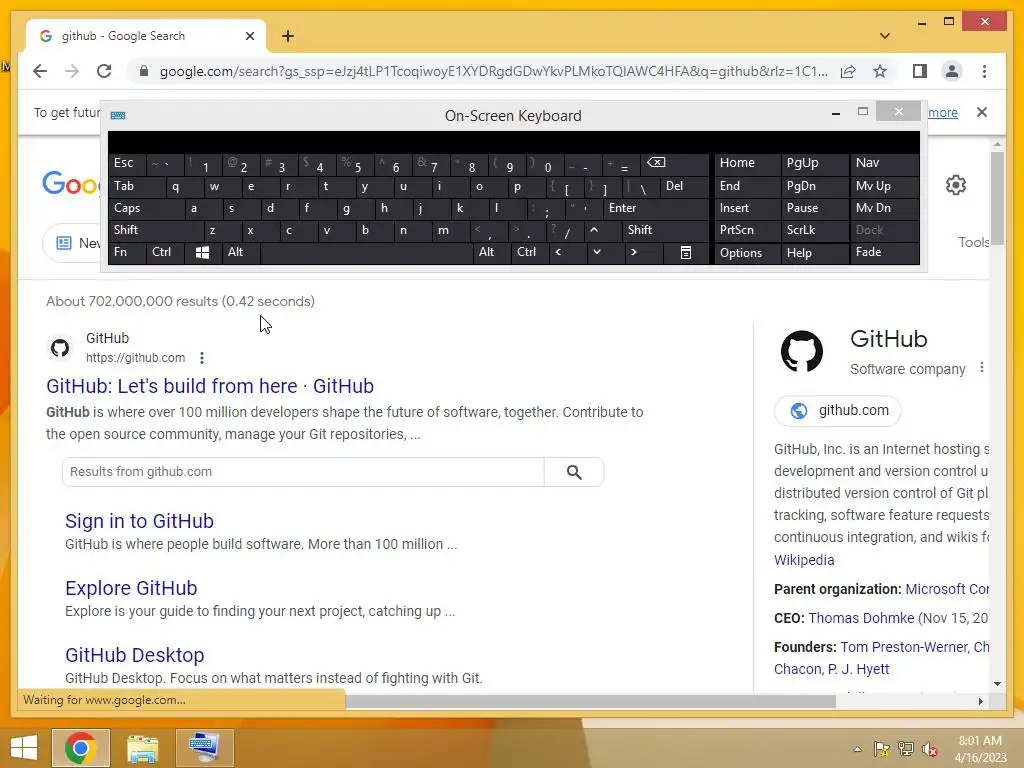The image size is (1024, 768).
Task: Close the github Google Search tab
Action: (249, 36)
